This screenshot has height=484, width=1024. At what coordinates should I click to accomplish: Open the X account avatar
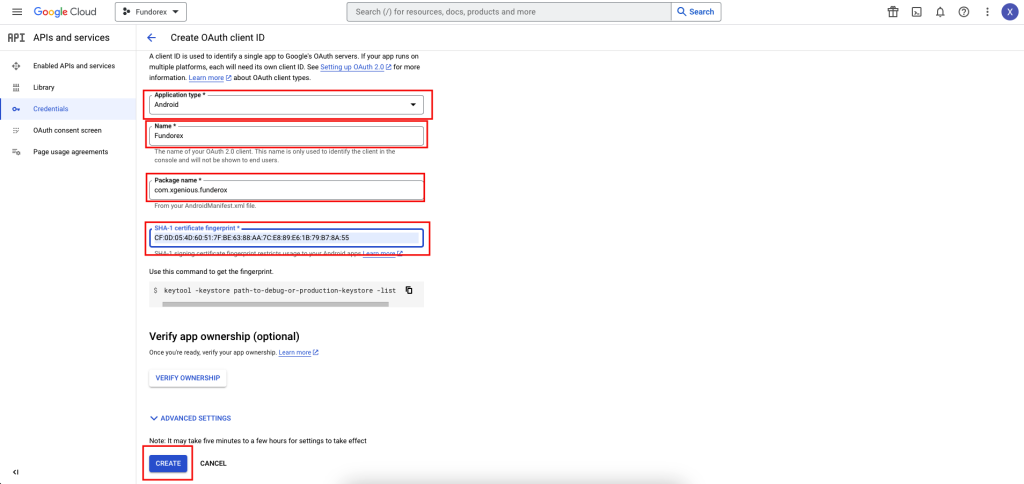pos(1010,12)
